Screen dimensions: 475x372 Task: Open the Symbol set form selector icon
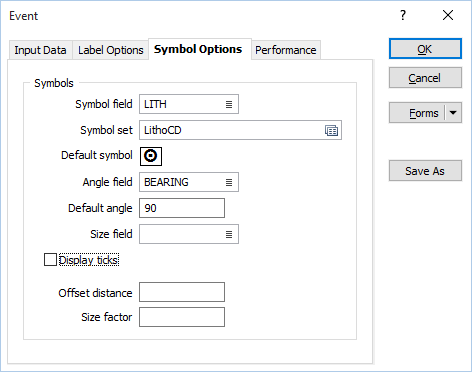pyautogui.click(x=331, y=130)
